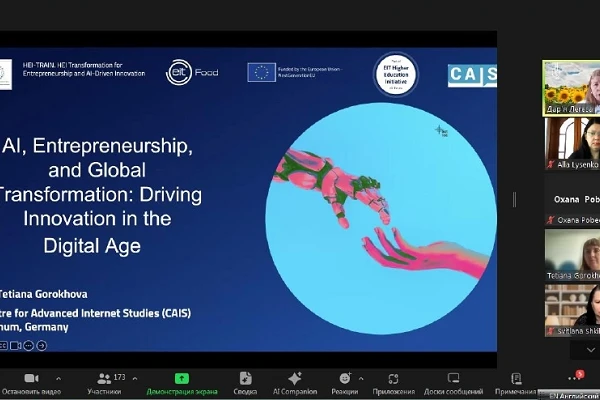Open the Apps (Приложения) icon

pos(393,379)
